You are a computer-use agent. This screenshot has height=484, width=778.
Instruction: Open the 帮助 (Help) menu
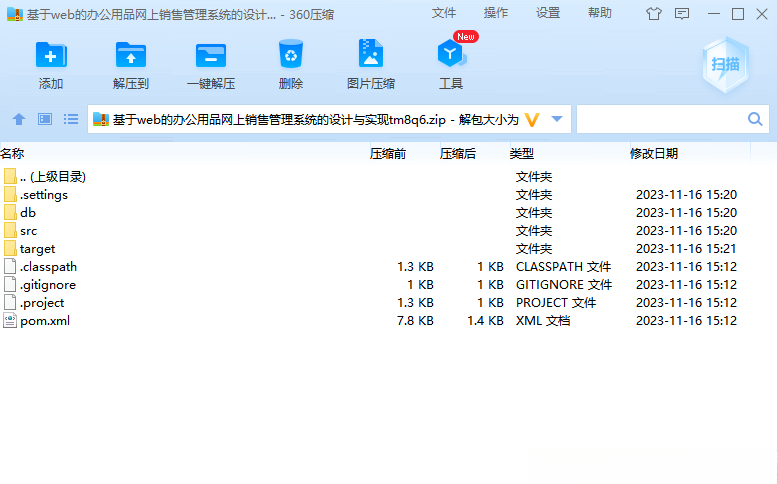[x=599, y=13]
